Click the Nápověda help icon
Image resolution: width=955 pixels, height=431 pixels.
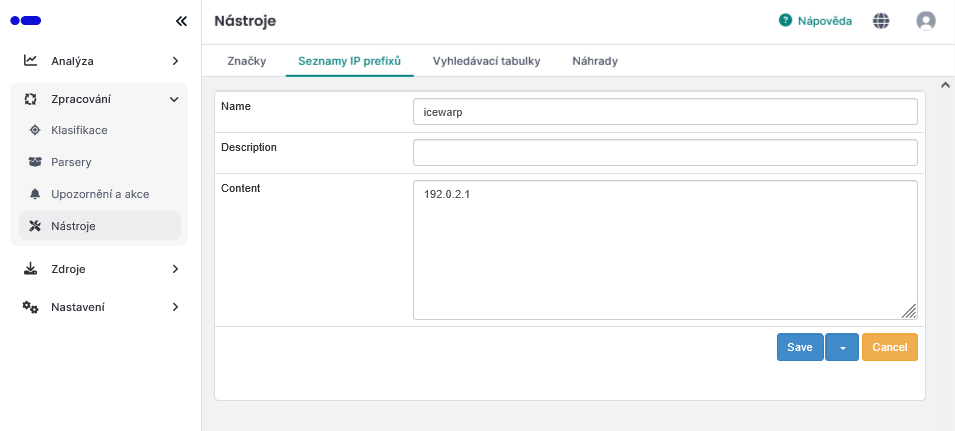click(x=786, y=20)
